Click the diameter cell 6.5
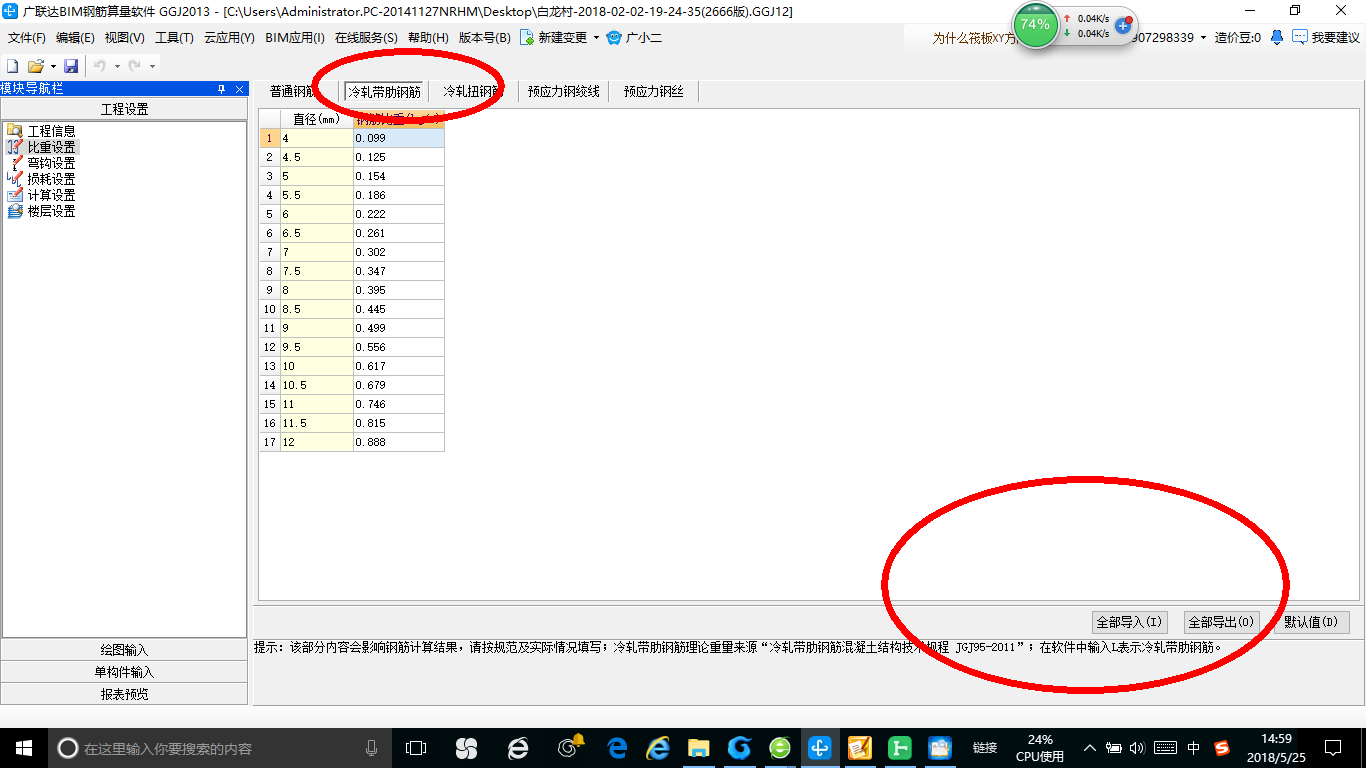This screenshot has width=1366, height=768. coord(317,233)
